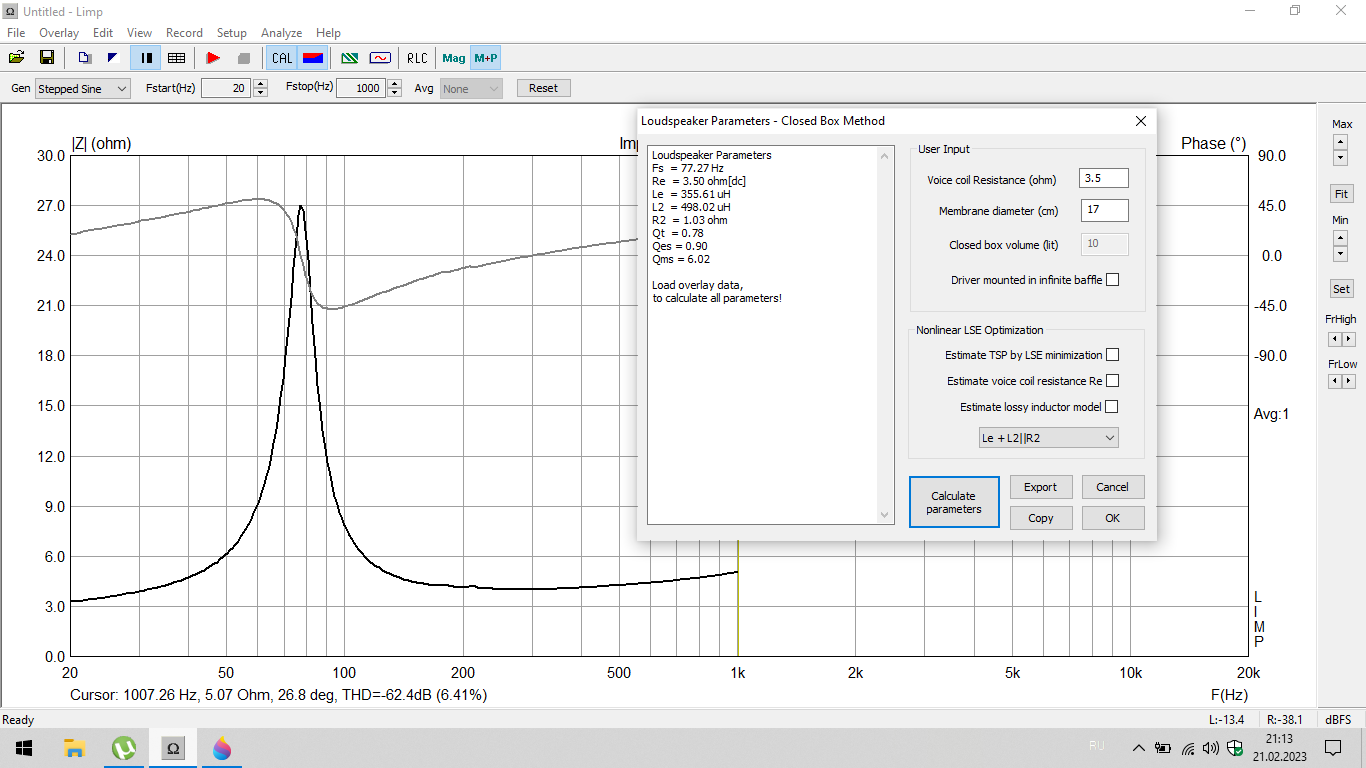Start measurement with the red play icon
This screenshot has width=1366, height=768.
(x=213, y=58)
